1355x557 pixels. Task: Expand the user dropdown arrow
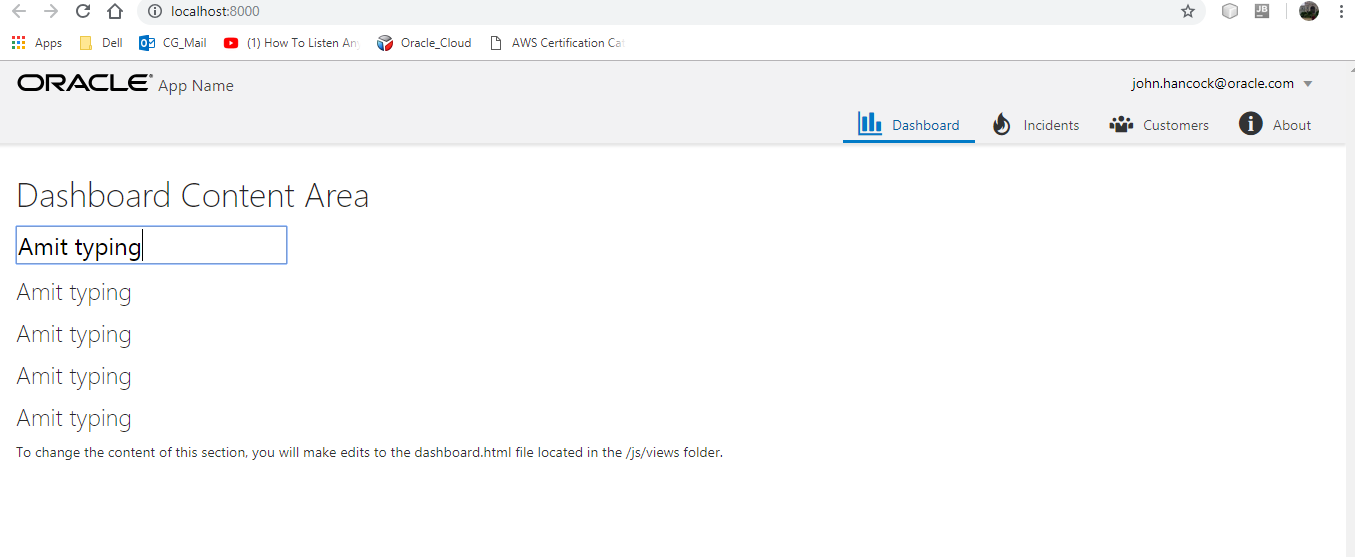[x=1307, y=84]
